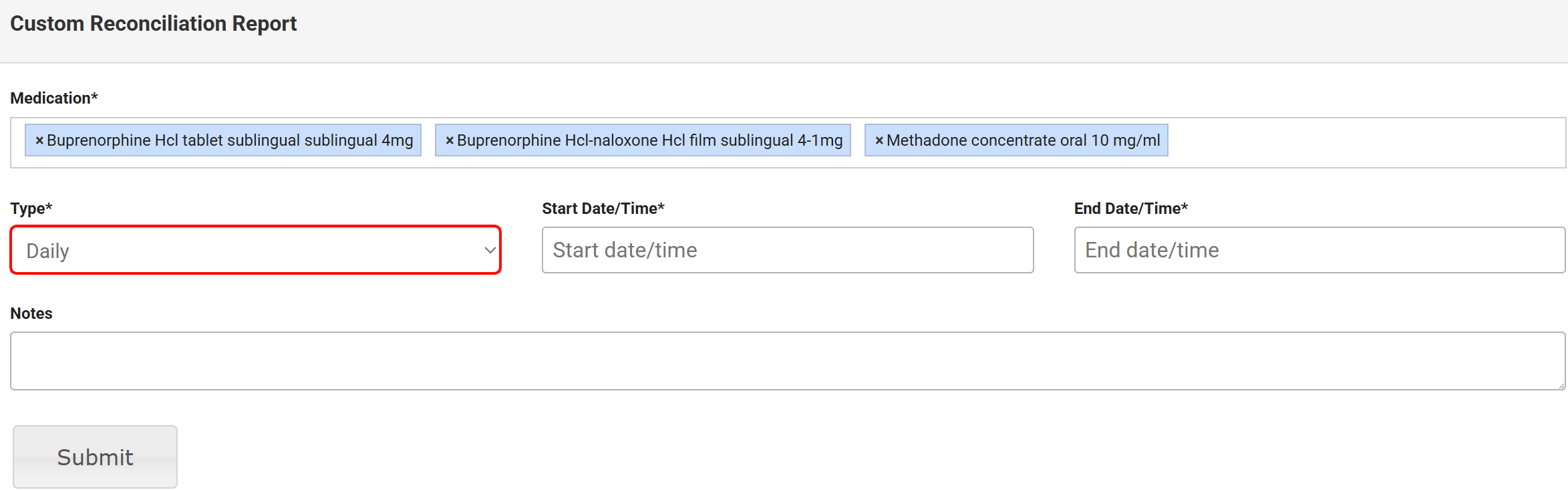
Task: Click the Methadone concentrate oral 10 mg/ml chip text
Action: (x=1023, y=140)
